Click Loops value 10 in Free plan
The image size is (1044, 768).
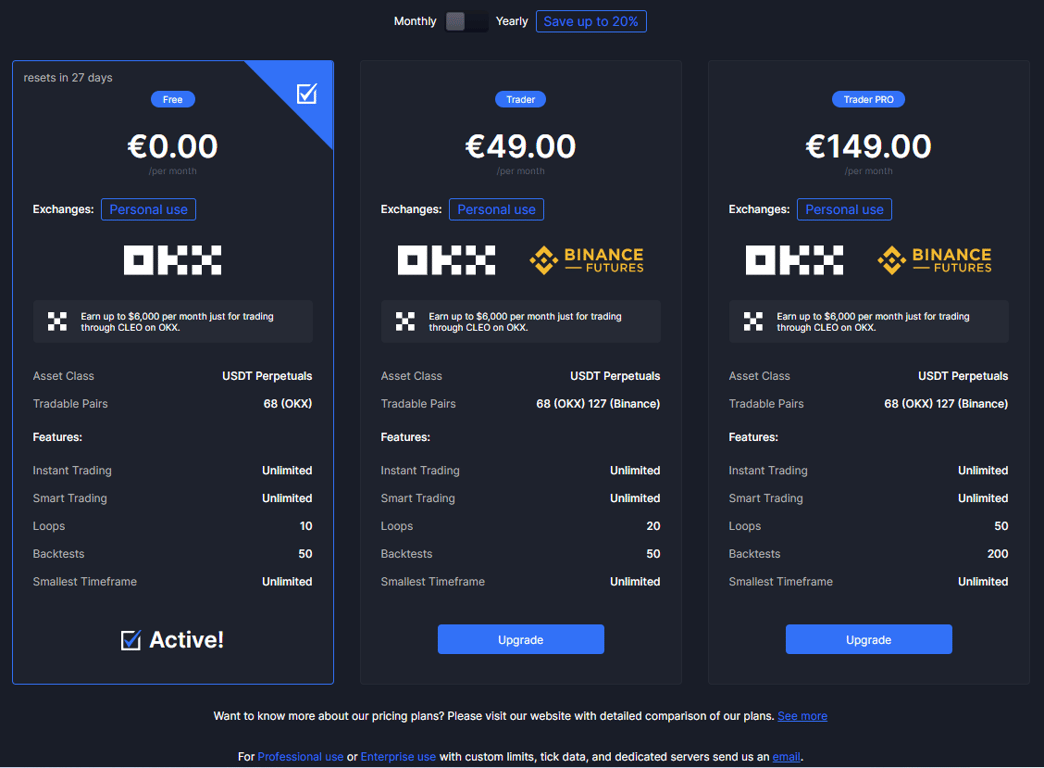(306, 526)
